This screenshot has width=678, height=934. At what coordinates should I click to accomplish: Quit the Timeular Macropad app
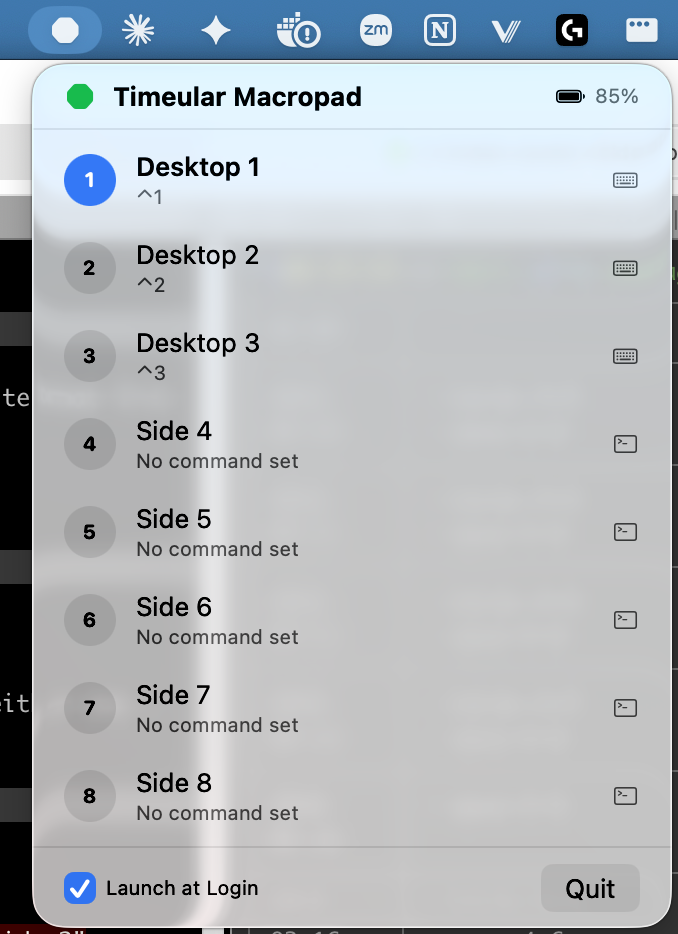tap(590, 888)
